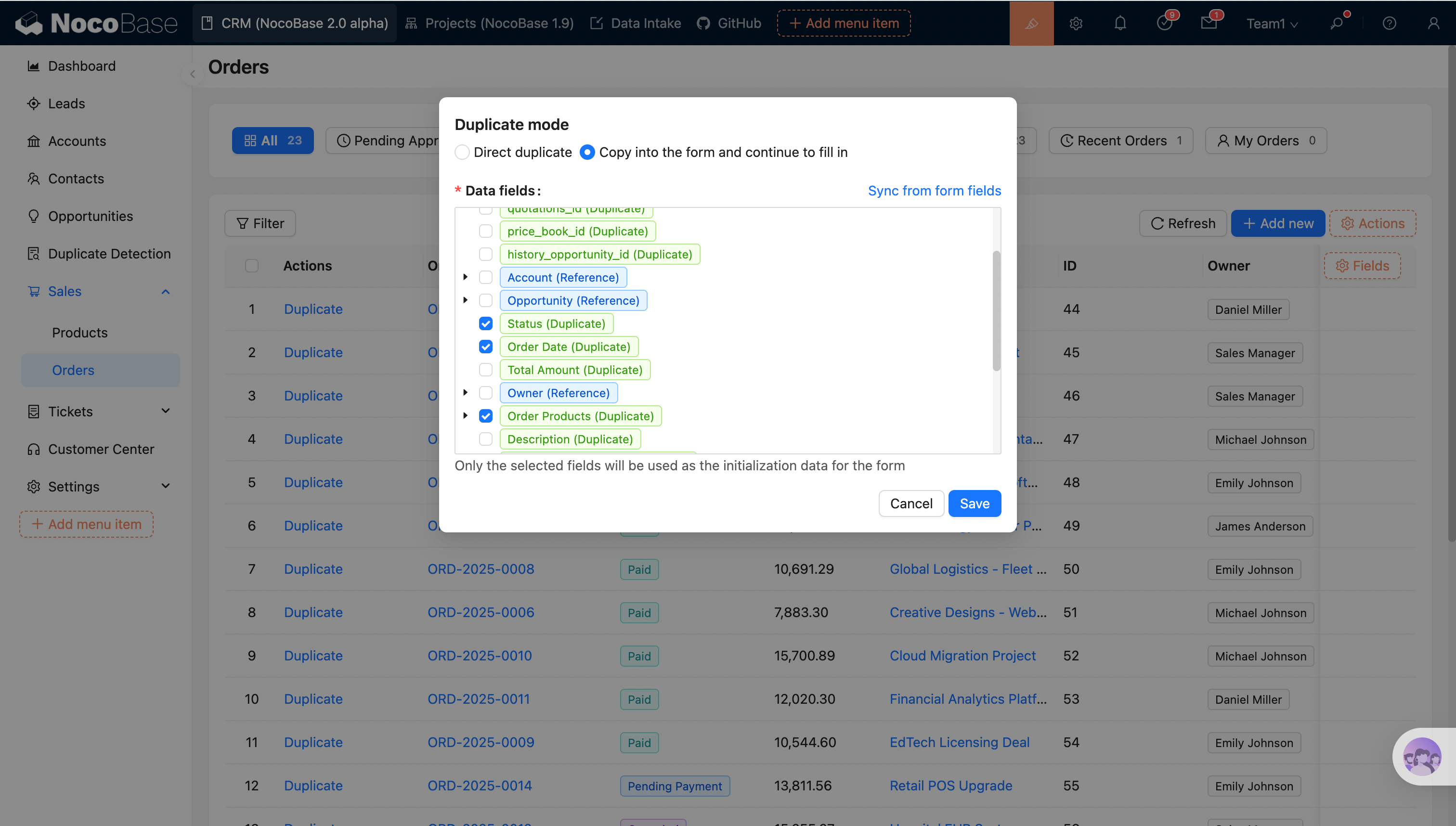Click the workflow tasks checkmark icon

[x=1164, y=23]
